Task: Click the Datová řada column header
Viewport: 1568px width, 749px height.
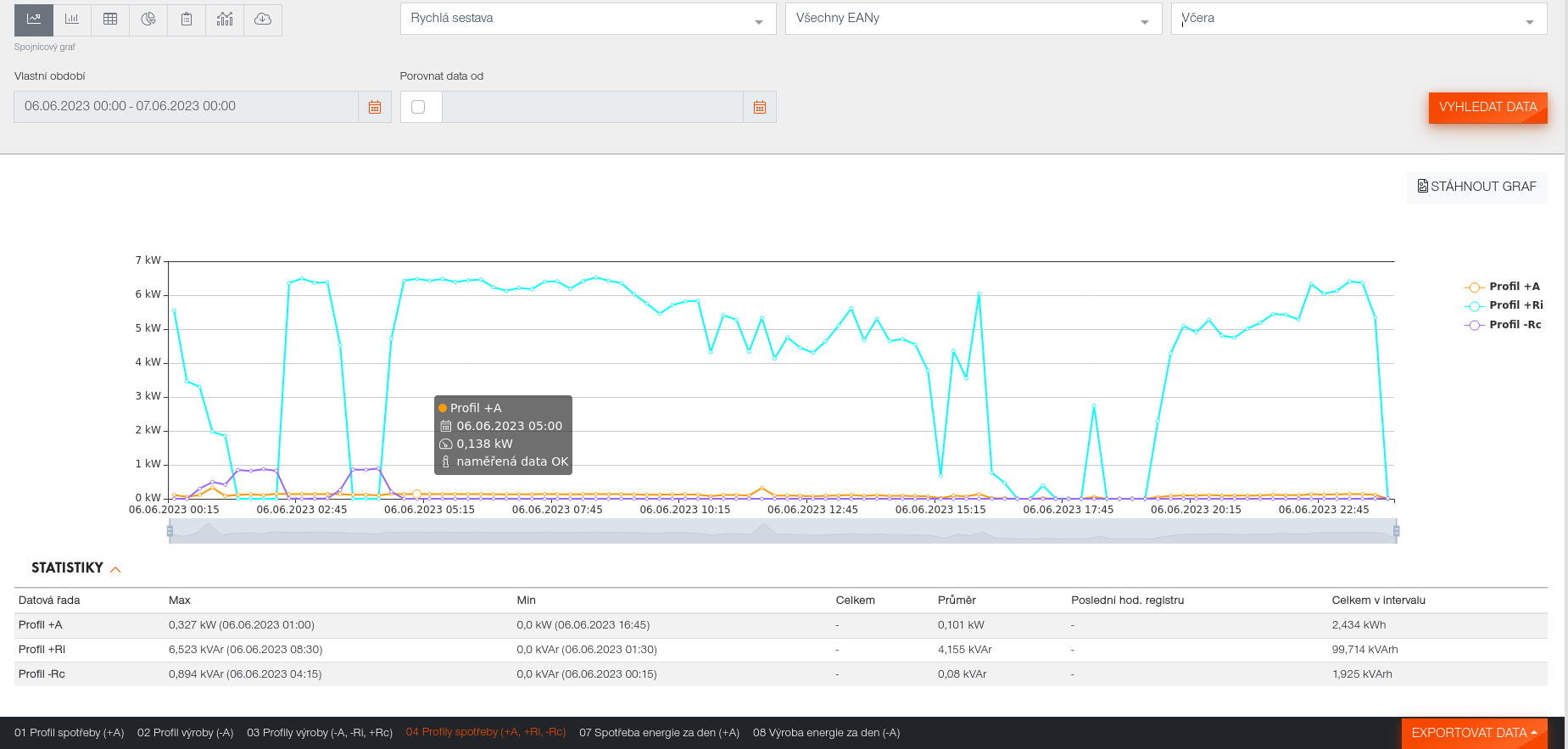Action: 49,601
